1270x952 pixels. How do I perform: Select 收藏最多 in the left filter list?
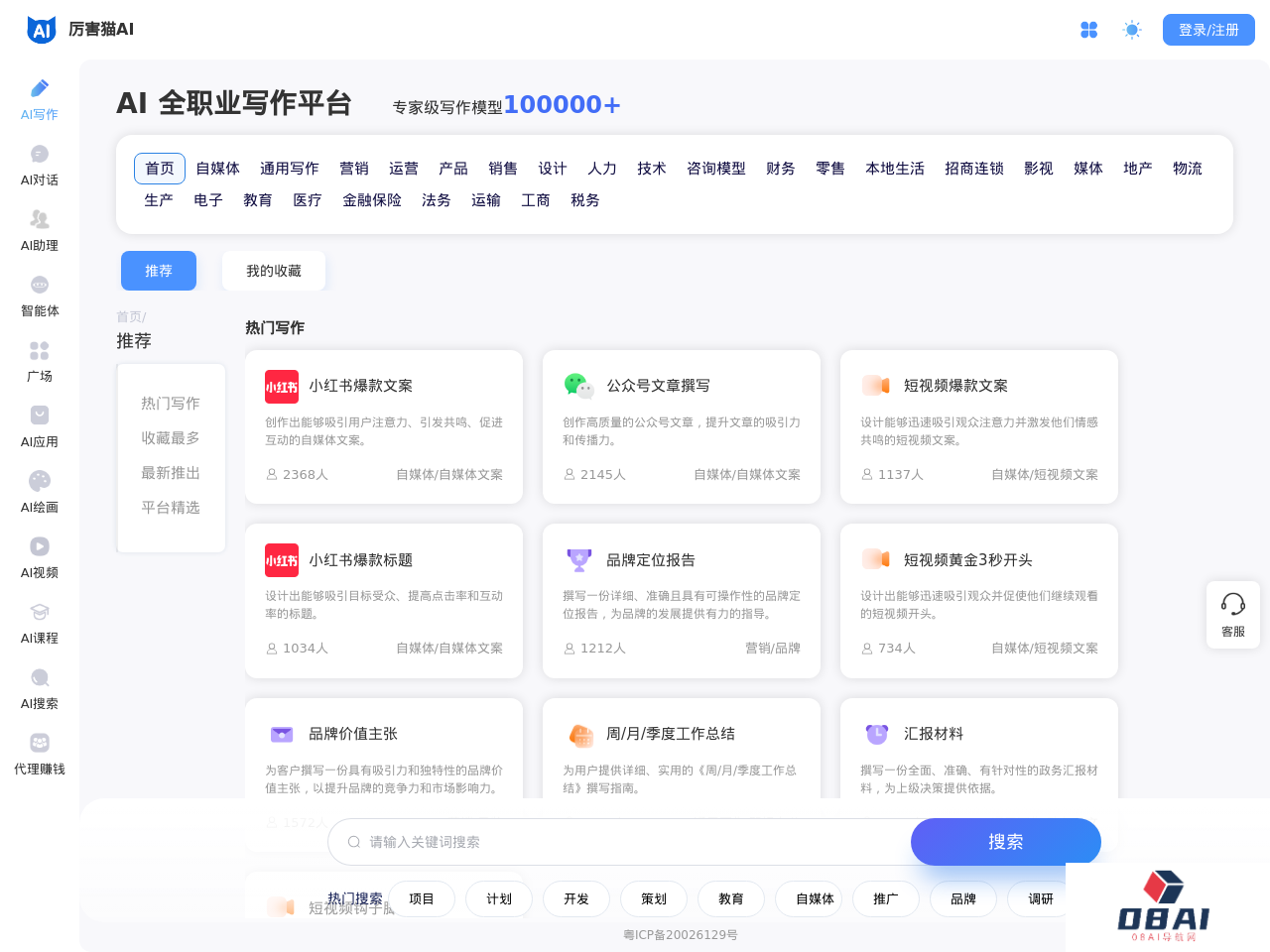(x=171, y=438)
